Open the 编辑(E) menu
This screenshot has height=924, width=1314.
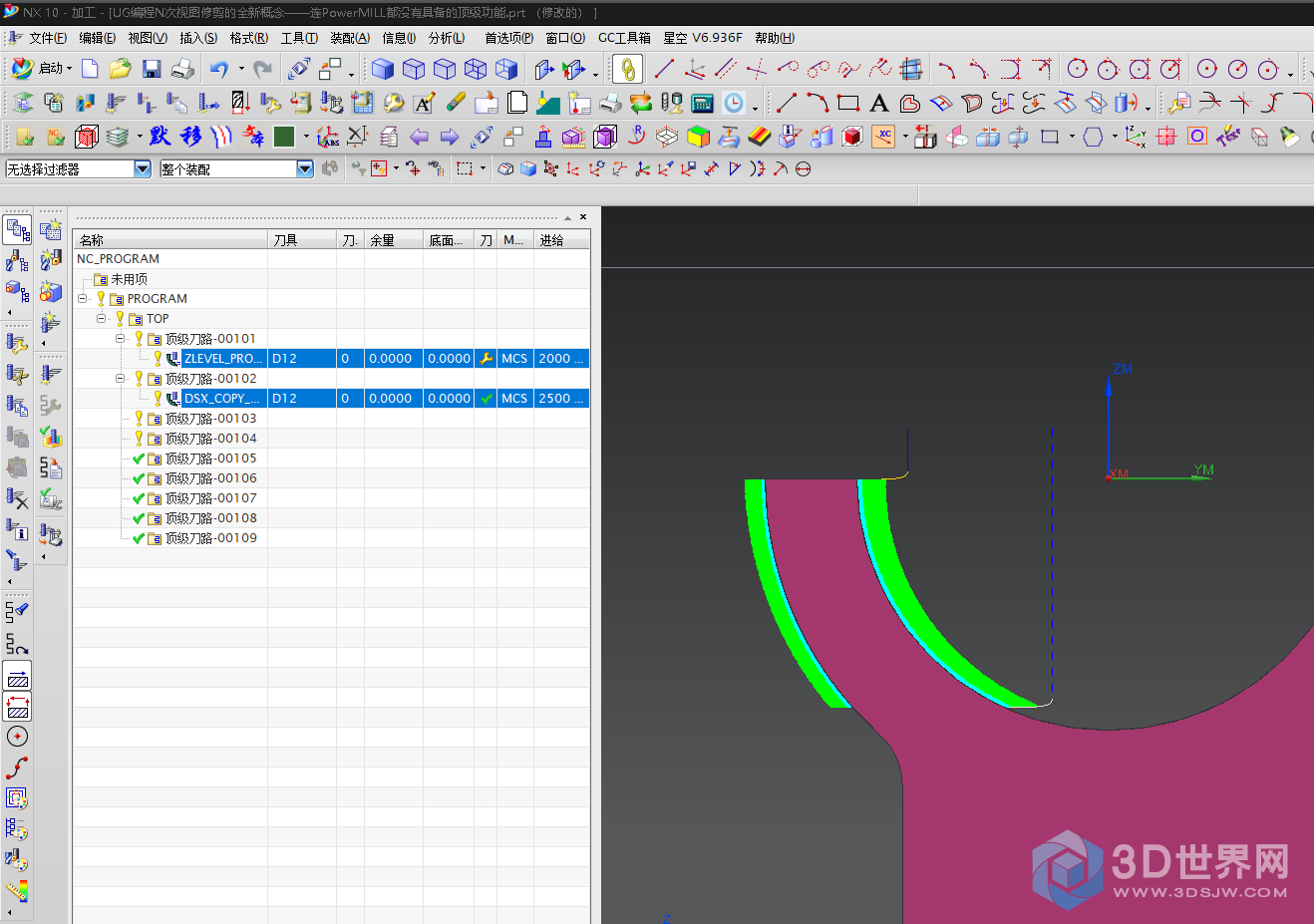(98, 38)
